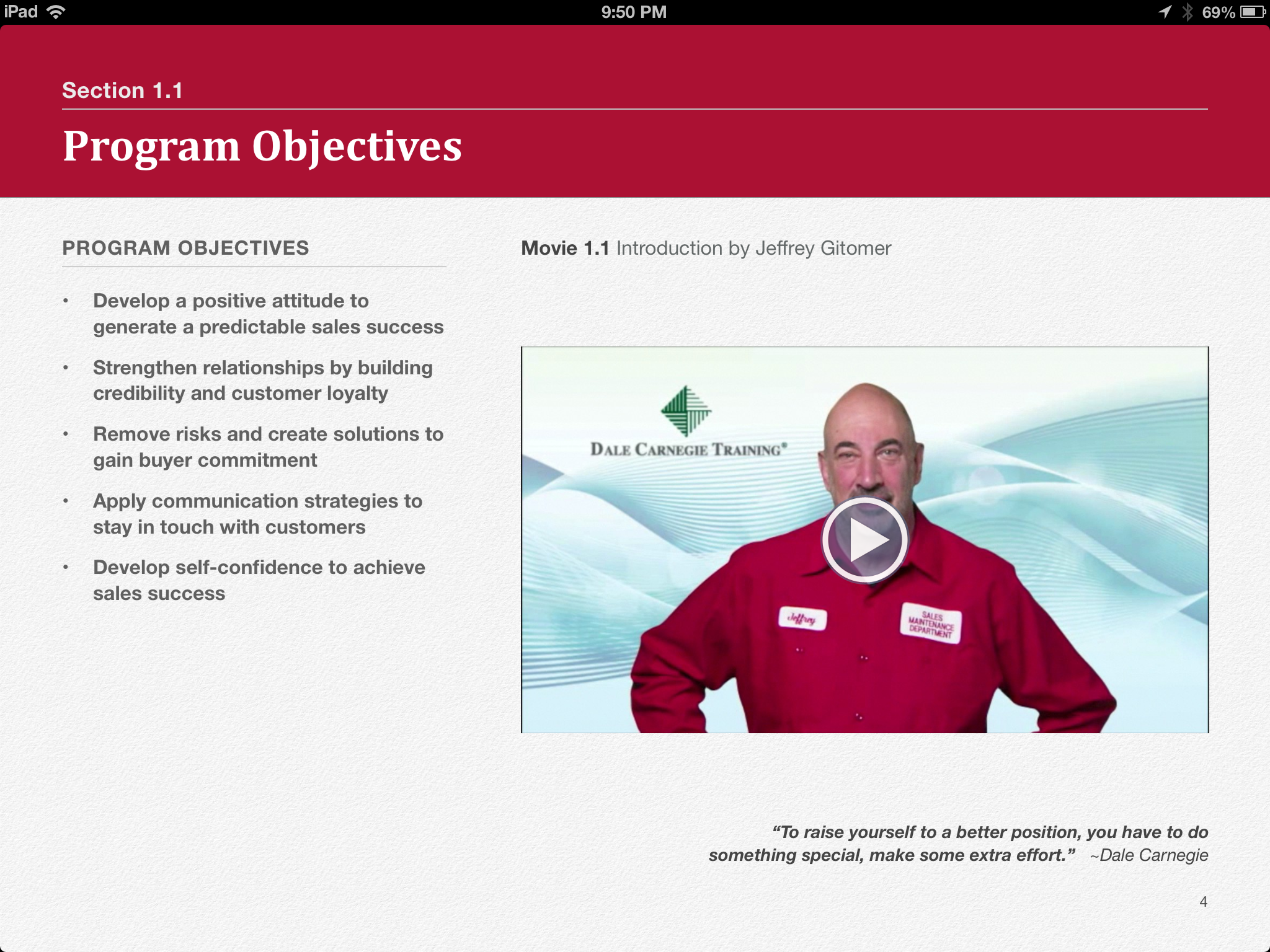Tap the Sales Maintenance Department patch

click(930, 624)
